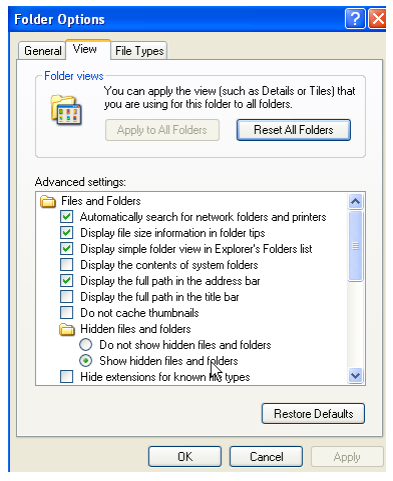Click the Cancel button

click(x=266, y=456)
